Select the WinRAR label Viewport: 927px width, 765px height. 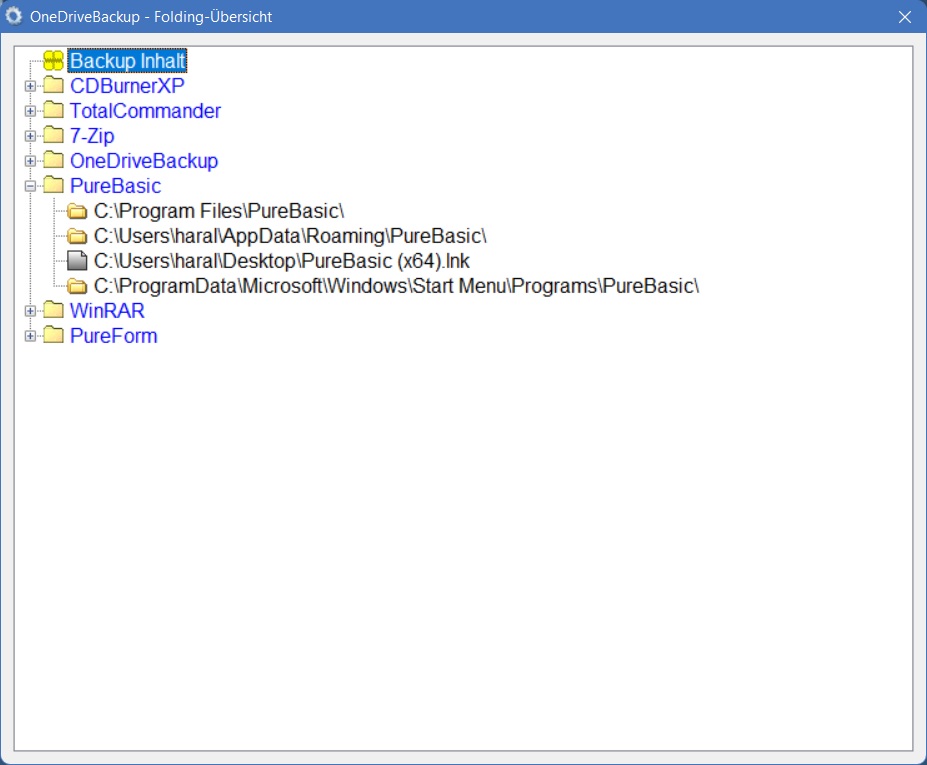pyautogui.click(x=107, y=311)
